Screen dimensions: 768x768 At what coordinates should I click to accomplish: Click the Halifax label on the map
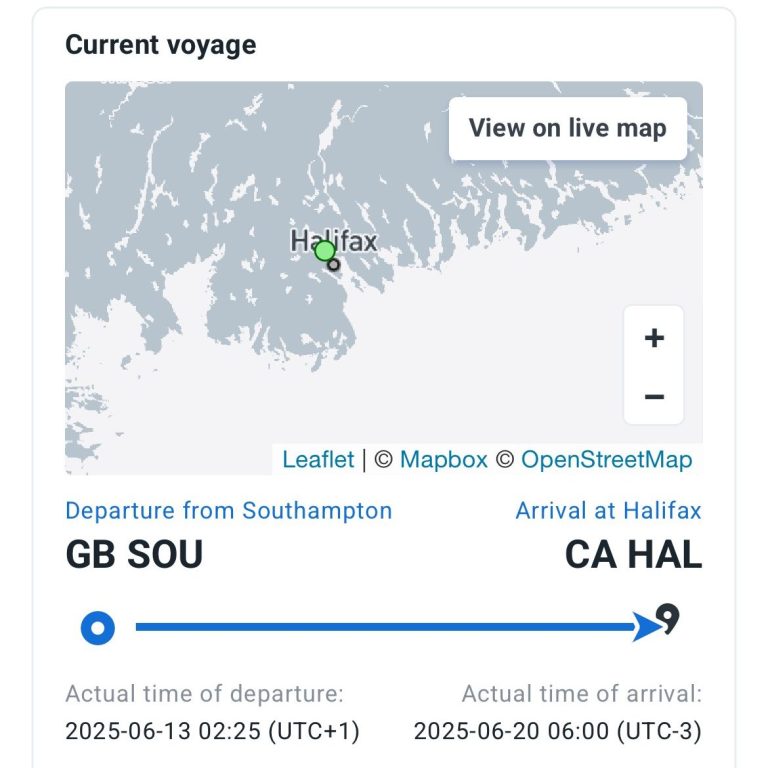[334, 240]
